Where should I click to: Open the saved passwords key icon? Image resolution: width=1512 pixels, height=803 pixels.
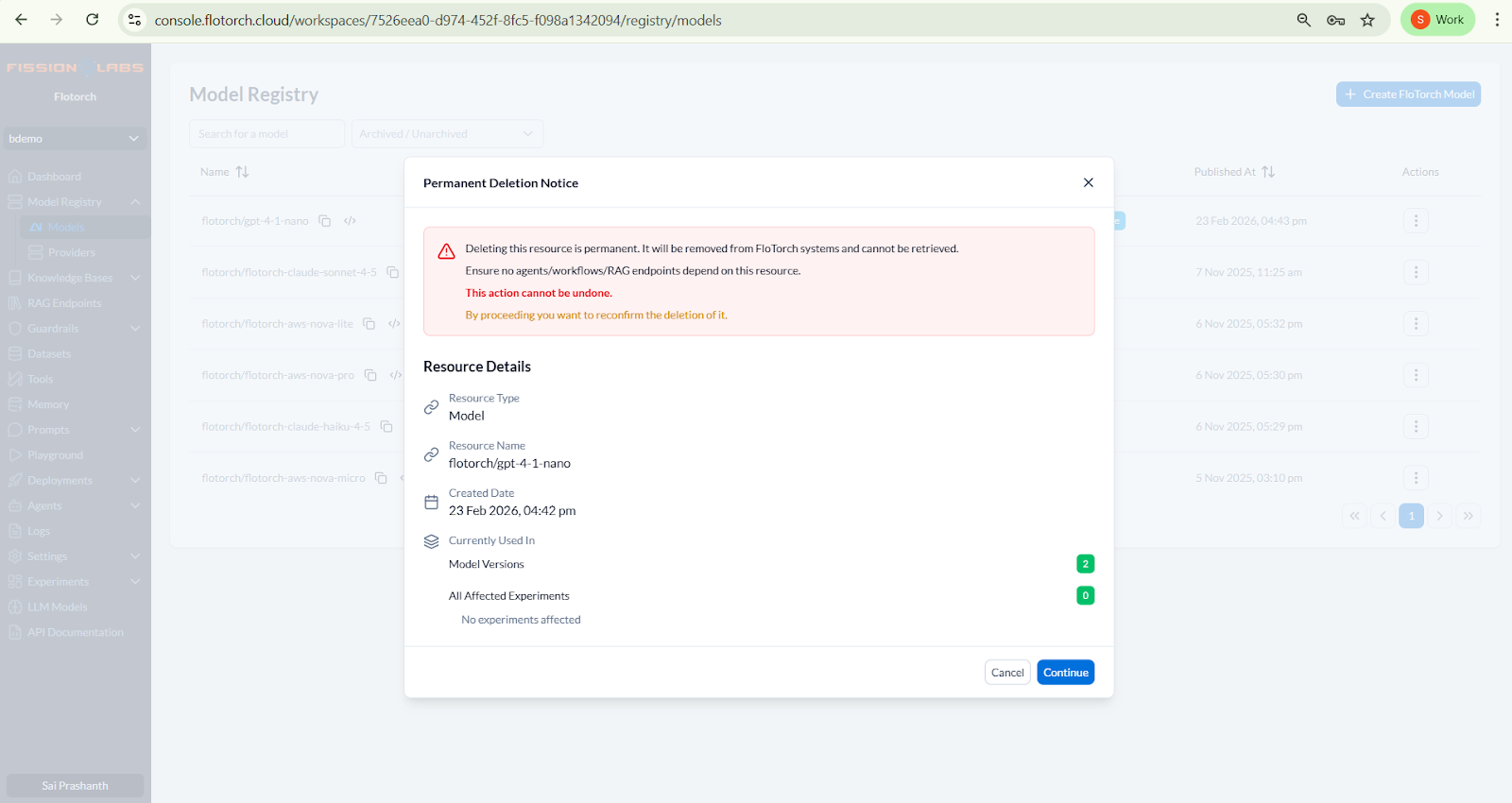pyautogui.click(x=1335, y=20)
